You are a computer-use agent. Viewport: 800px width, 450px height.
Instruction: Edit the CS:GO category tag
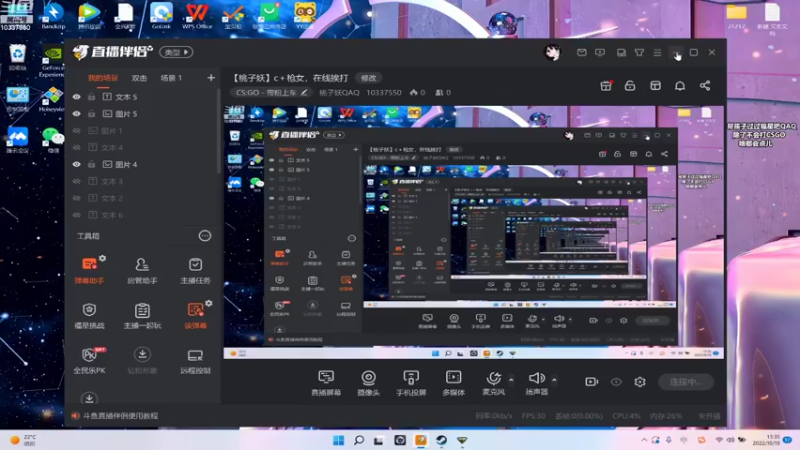(x=271, y=92)
